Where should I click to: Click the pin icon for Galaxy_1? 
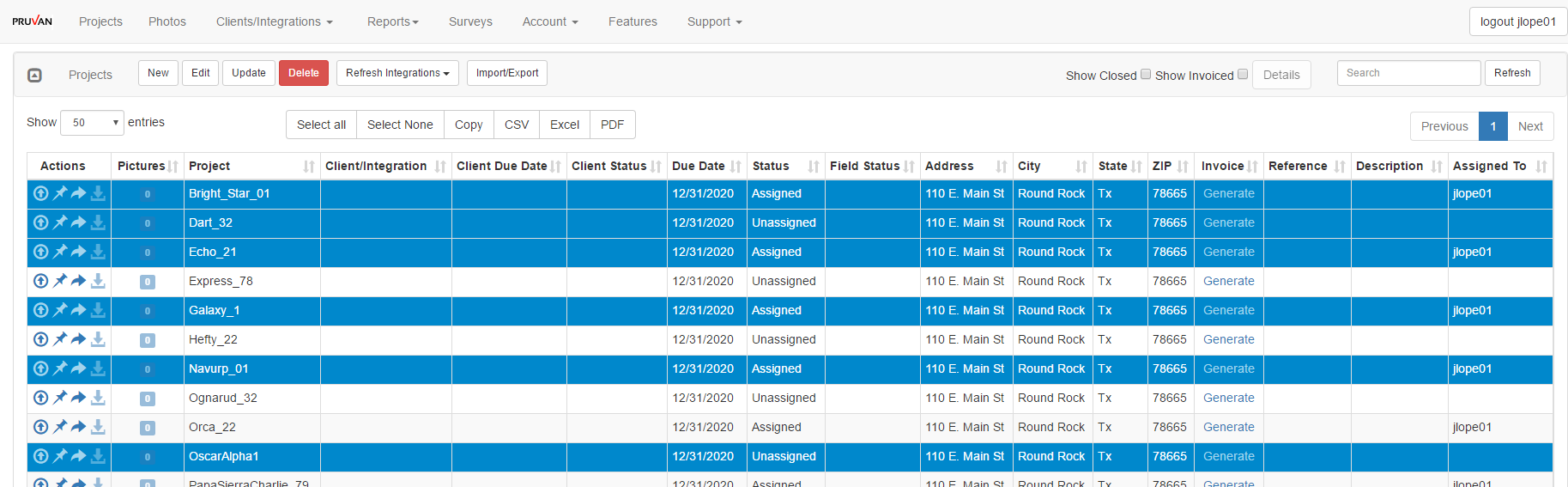60,311
